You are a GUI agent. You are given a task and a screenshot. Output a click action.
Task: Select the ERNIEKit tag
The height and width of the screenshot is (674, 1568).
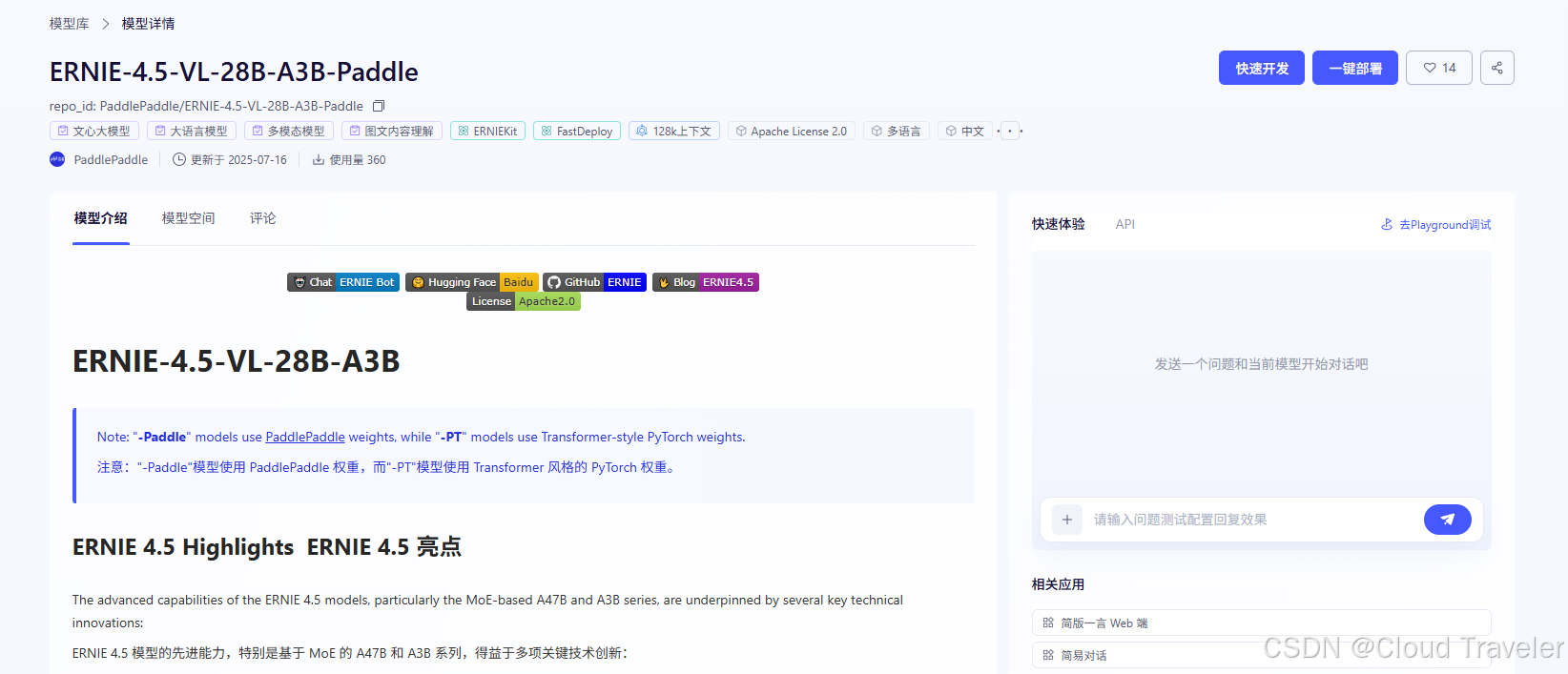pos(488,131)
